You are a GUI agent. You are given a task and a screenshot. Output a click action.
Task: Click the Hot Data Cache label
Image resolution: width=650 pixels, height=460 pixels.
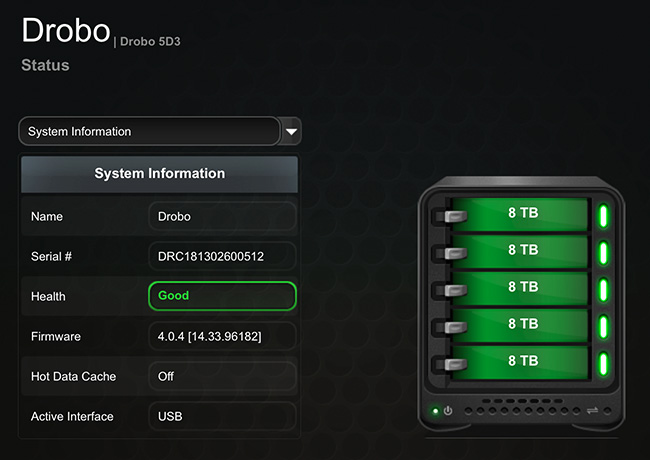[73, 376]
